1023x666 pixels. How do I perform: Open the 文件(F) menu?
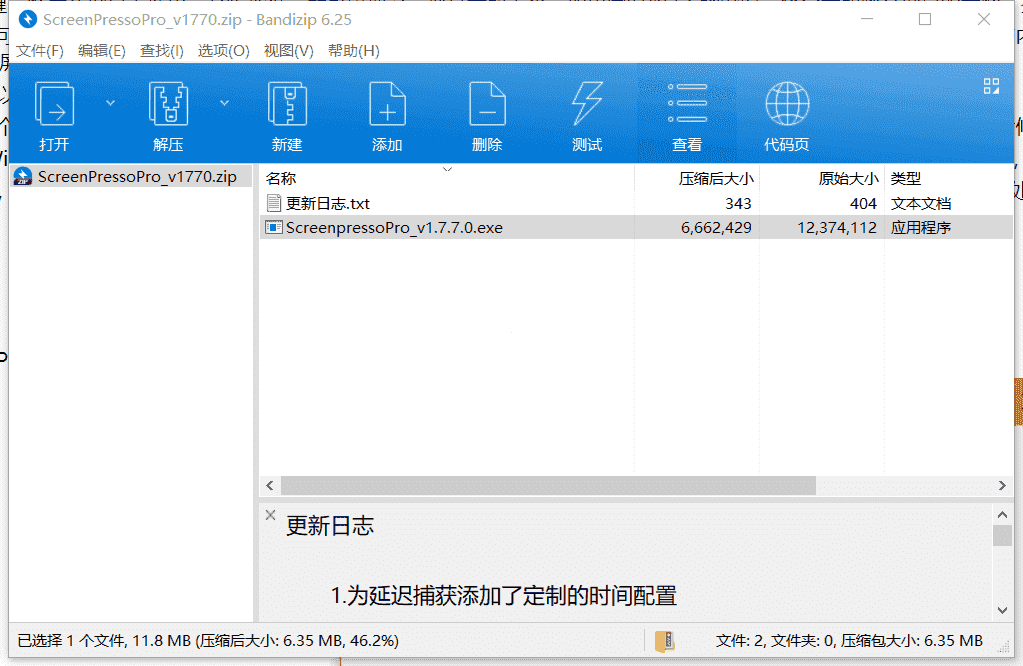pos(40,51)
